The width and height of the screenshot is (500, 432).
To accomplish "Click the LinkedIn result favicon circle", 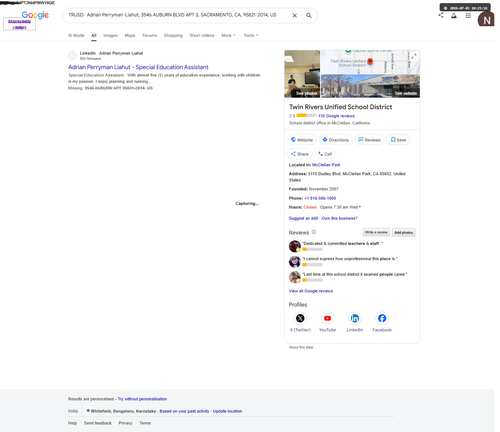I will pos(72,56).
